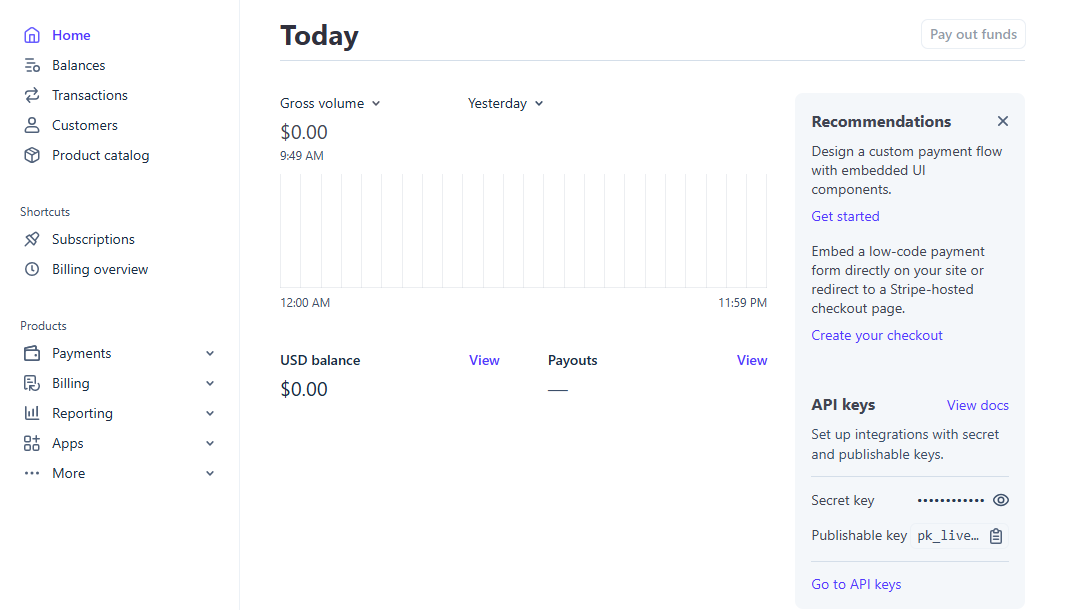Image resolution: width=1065 pixels, height=610 pixels.
Task: Select Product catalog in sidebar
Action: point(101,155)
